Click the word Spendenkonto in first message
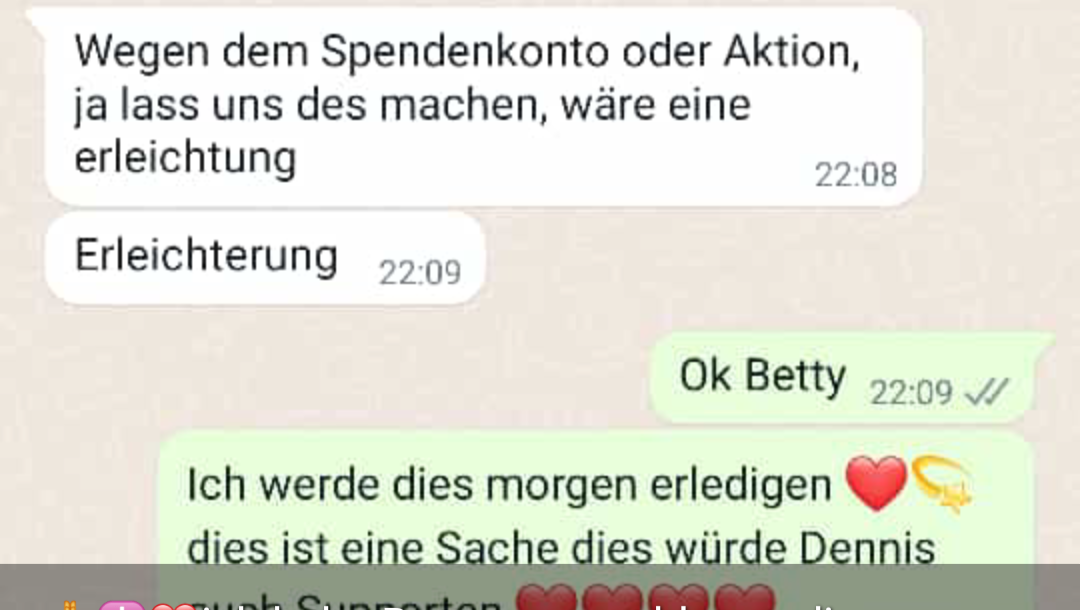This screenshot has height=610, width=1080. point(465,52)
